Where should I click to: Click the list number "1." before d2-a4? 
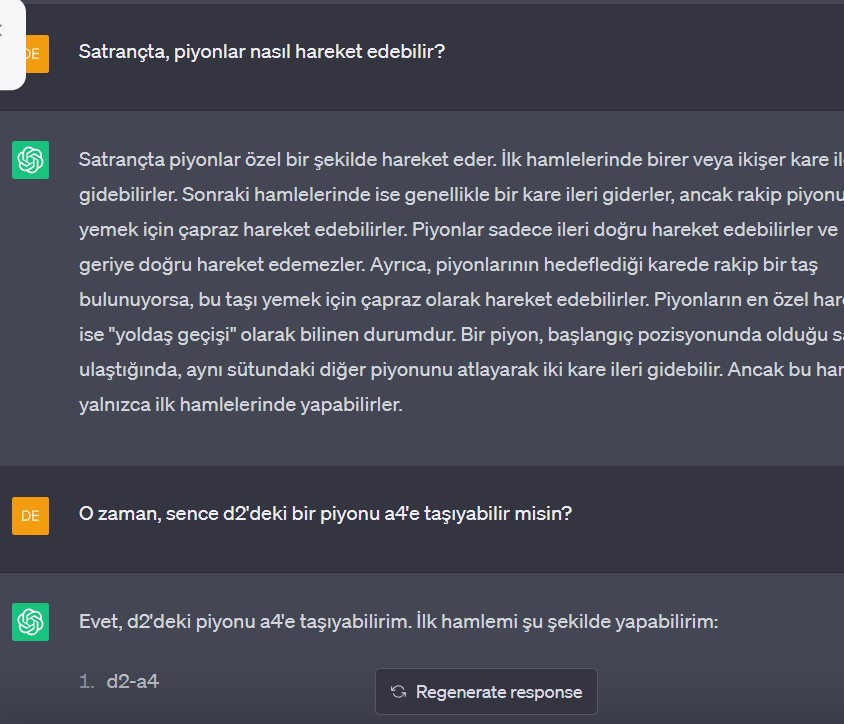point(87,682)
